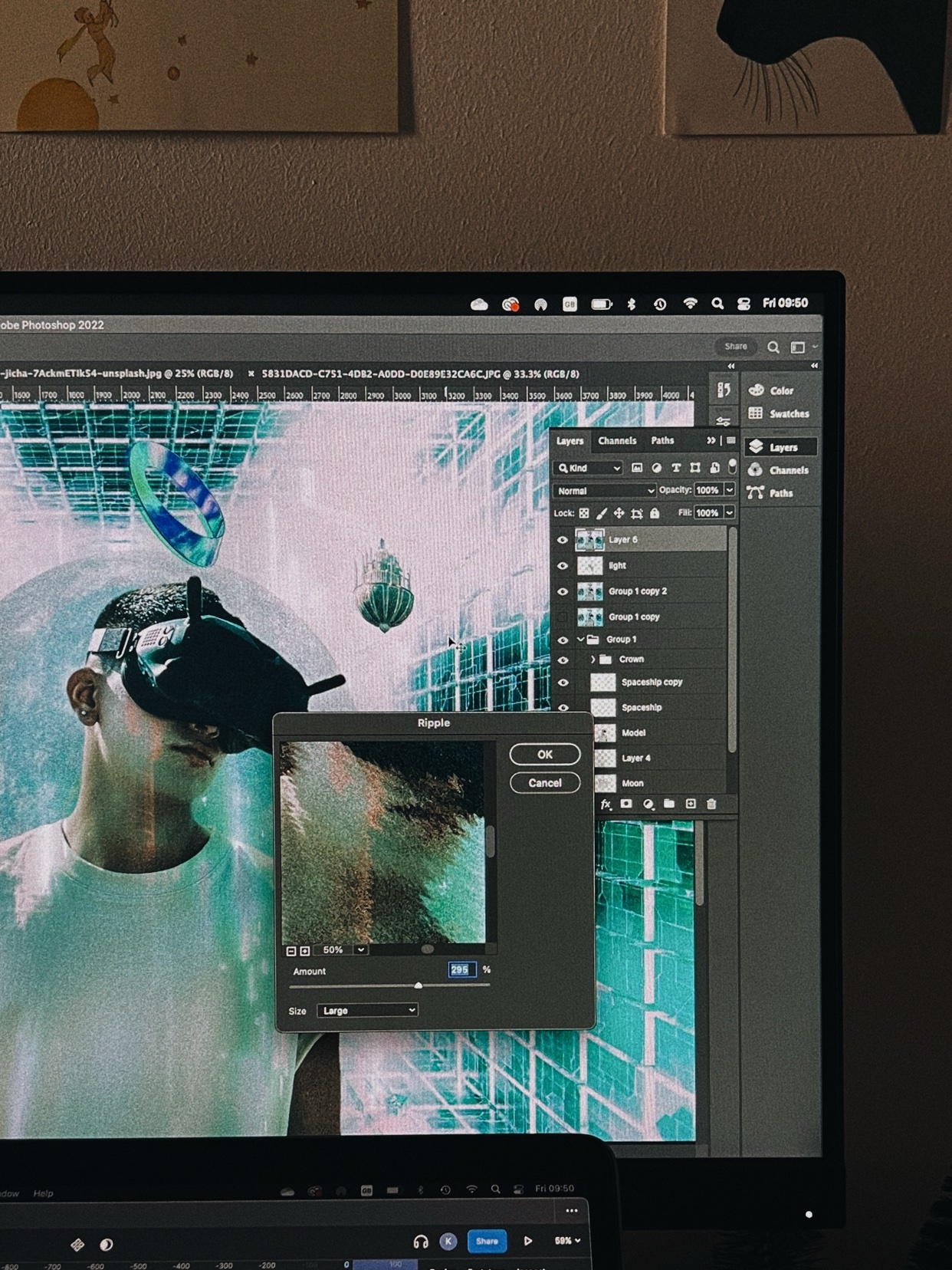Click the add layer style fx icon
The width and height of the screenshot is (952, 1270).
[606, 804]
